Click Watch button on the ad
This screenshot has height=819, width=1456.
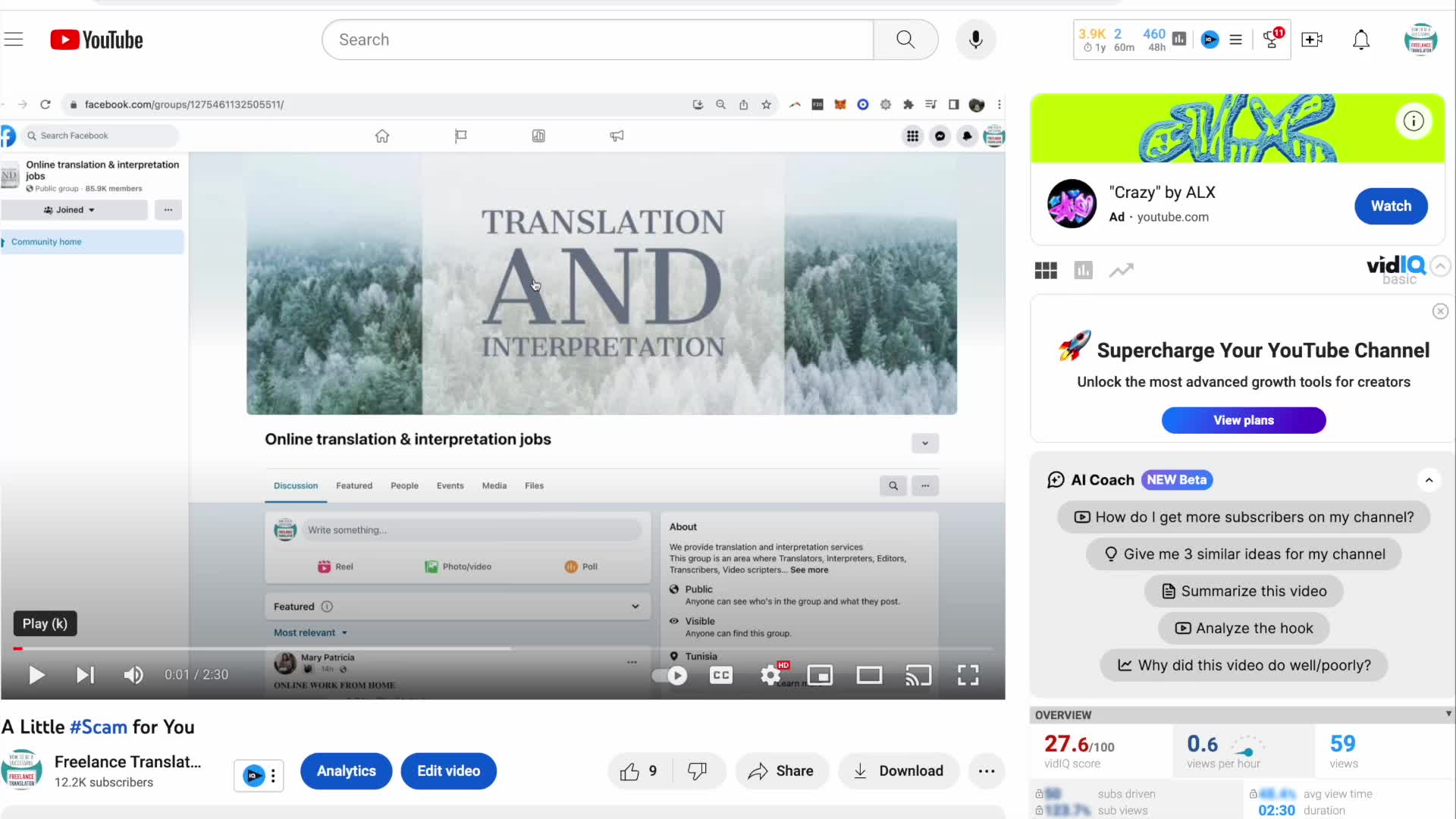click(x=1391, y=206)
